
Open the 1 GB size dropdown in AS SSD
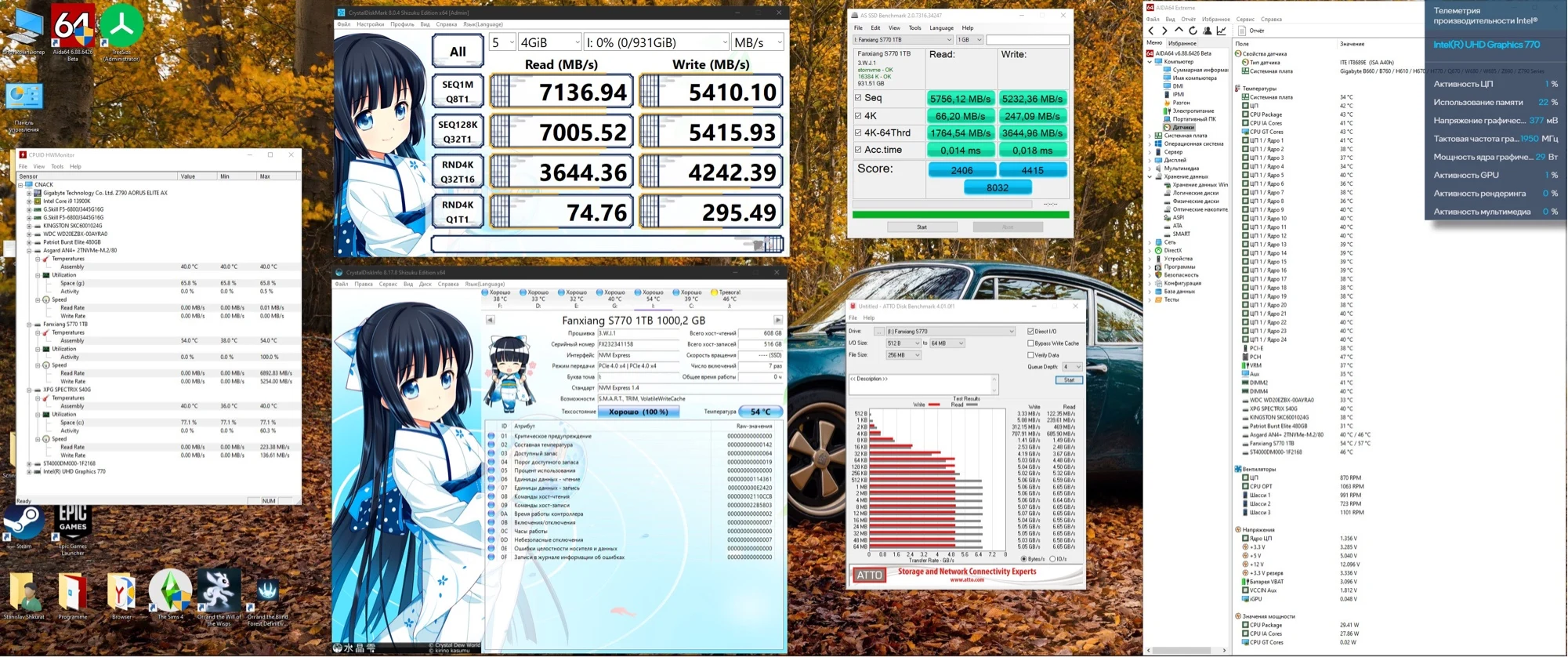[x=969, y=39]
